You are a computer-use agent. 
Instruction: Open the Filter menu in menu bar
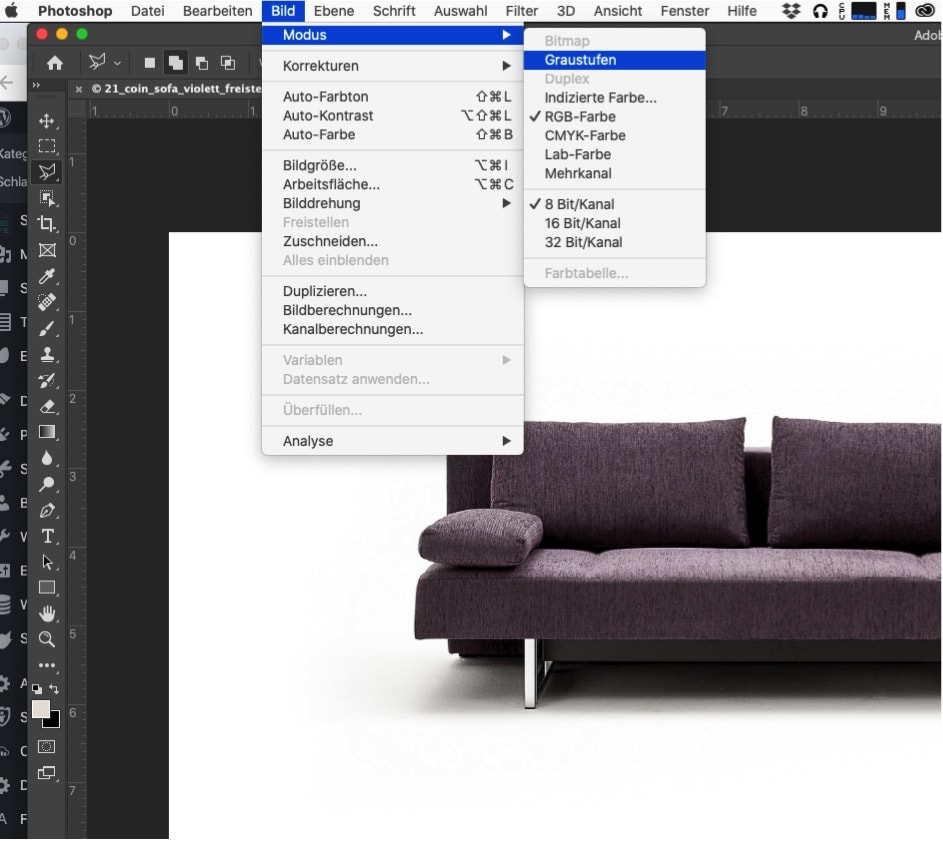[x=521, y=11]
